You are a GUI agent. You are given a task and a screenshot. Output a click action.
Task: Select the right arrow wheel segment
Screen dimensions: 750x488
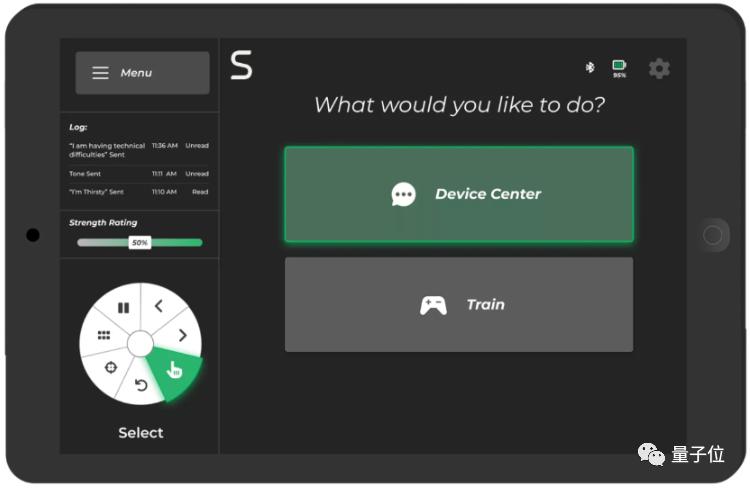(x=183, y=335)
